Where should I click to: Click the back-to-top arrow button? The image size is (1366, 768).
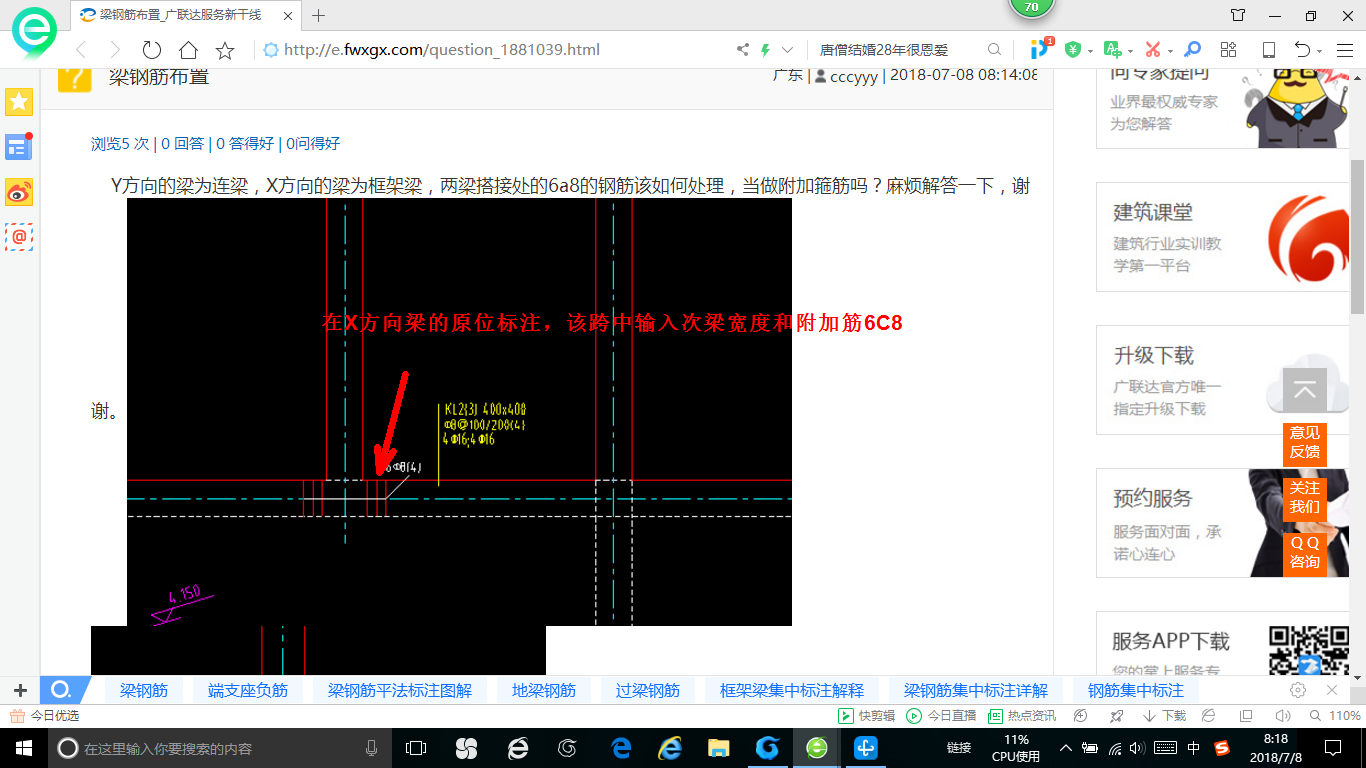pyautogui.click(x=1305, y=391)
